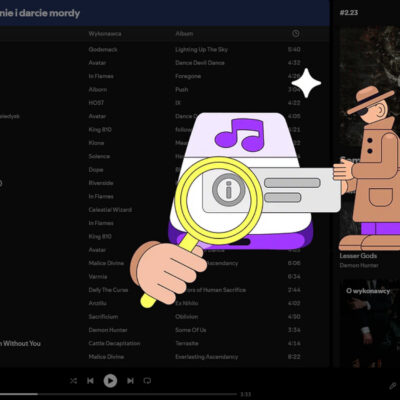Open Demon Hunter link under Lesser Gods
Image resolution: width=400 pixels, height=400 pixels.
tap(359, 266)
